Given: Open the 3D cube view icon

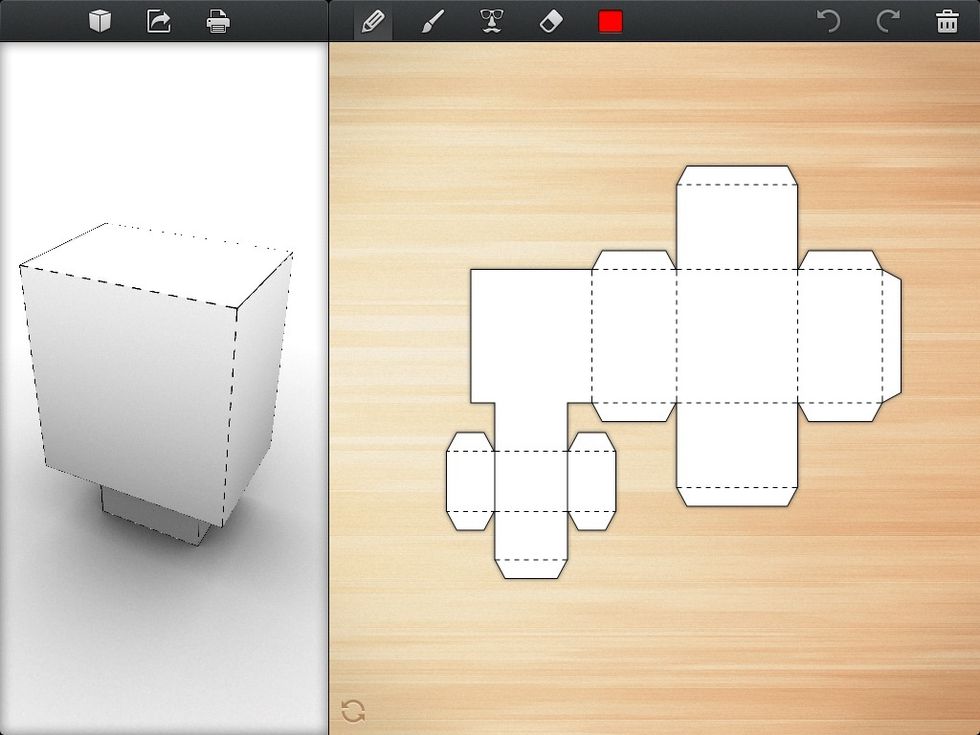Looking at the screenshot, I should [98, 20].
